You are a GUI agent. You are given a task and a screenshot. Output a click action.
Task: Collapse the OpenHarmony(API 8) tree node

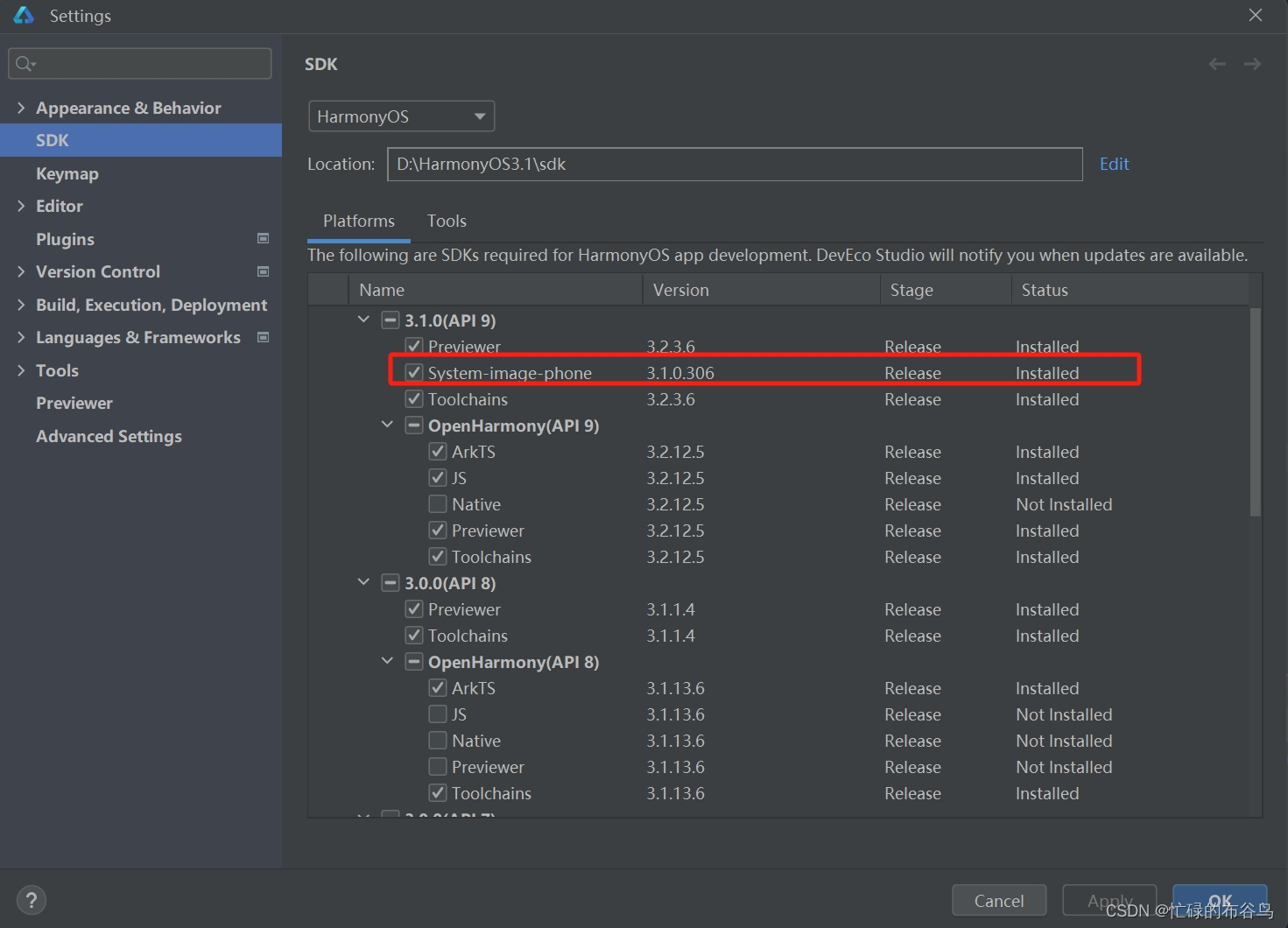pyautogui.click(x=387, y=661)
